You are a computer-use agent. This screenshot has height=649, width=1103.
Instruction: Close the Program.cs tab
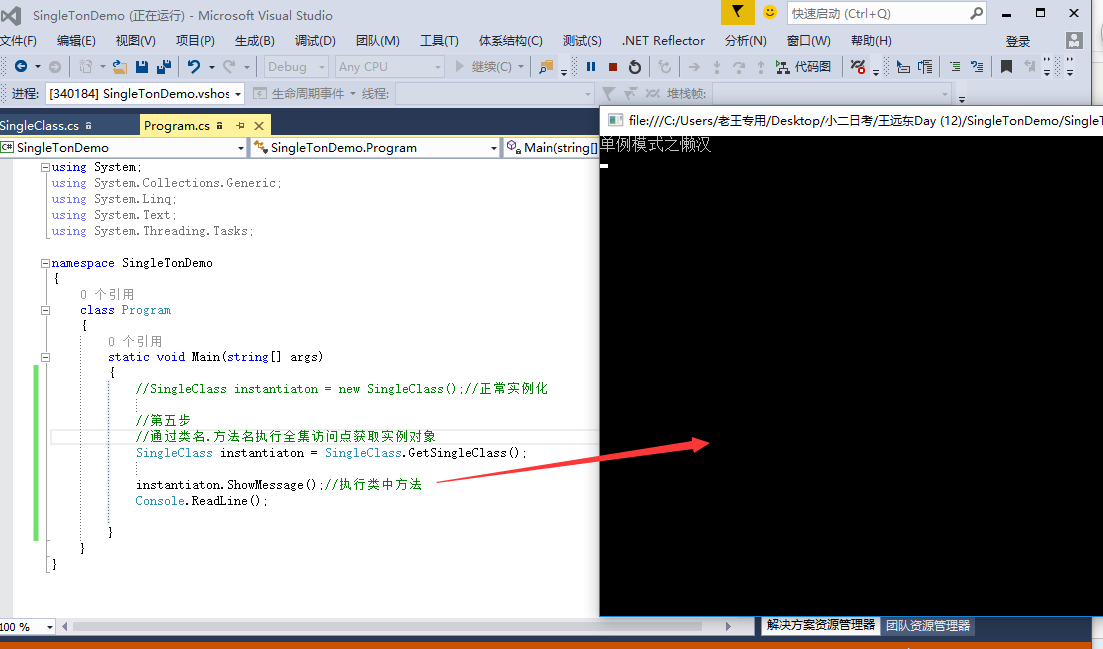[x=259, y=126]
